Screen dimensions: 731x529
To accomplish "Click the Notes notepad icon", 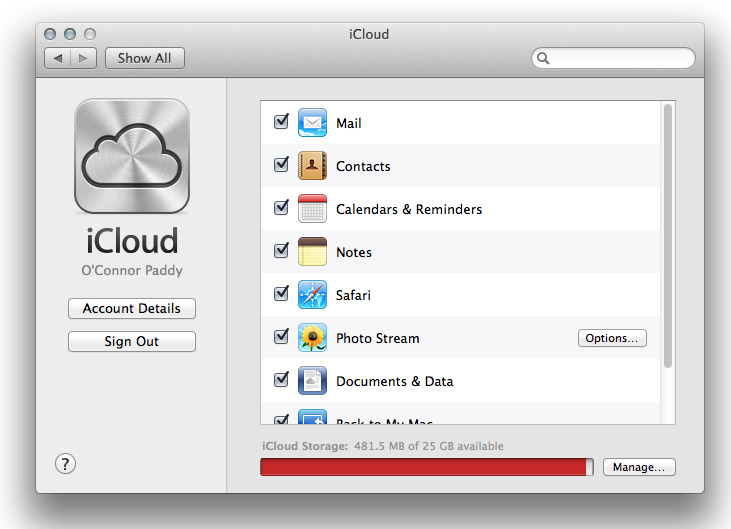I will click(x=312, y=252).
